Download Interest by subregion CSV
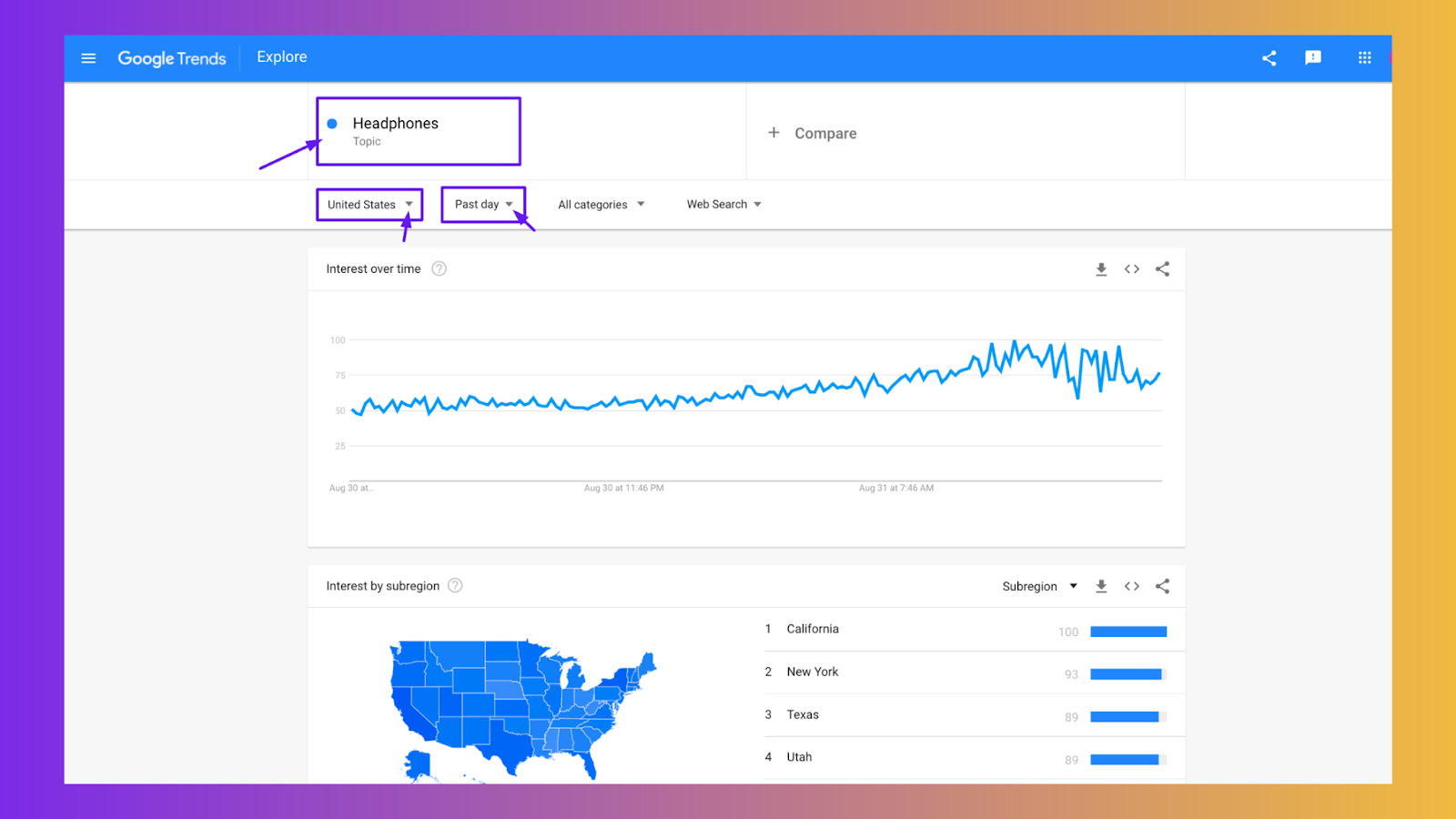Viewport: 1456px width, 819px height. pyautogui.click(x=1101, y=587)
